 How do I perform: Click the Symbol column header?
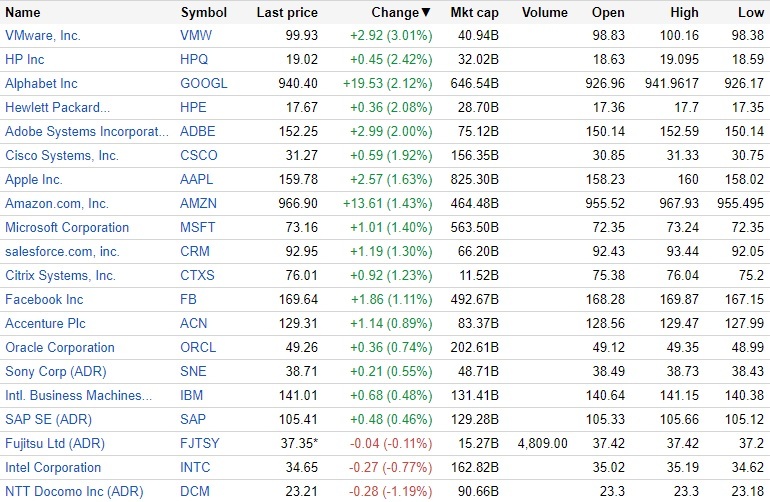point(203,13)
